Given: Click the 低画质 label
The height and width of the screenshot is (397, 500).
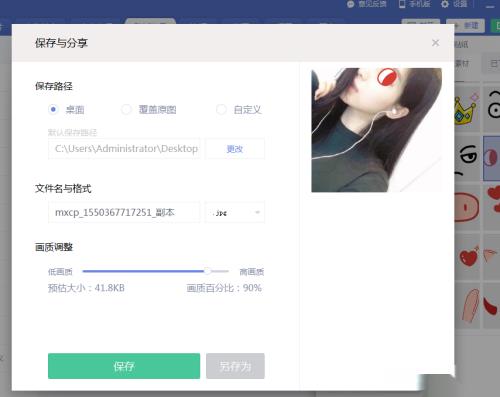Looking at the screenshot, I should [60, 272].
